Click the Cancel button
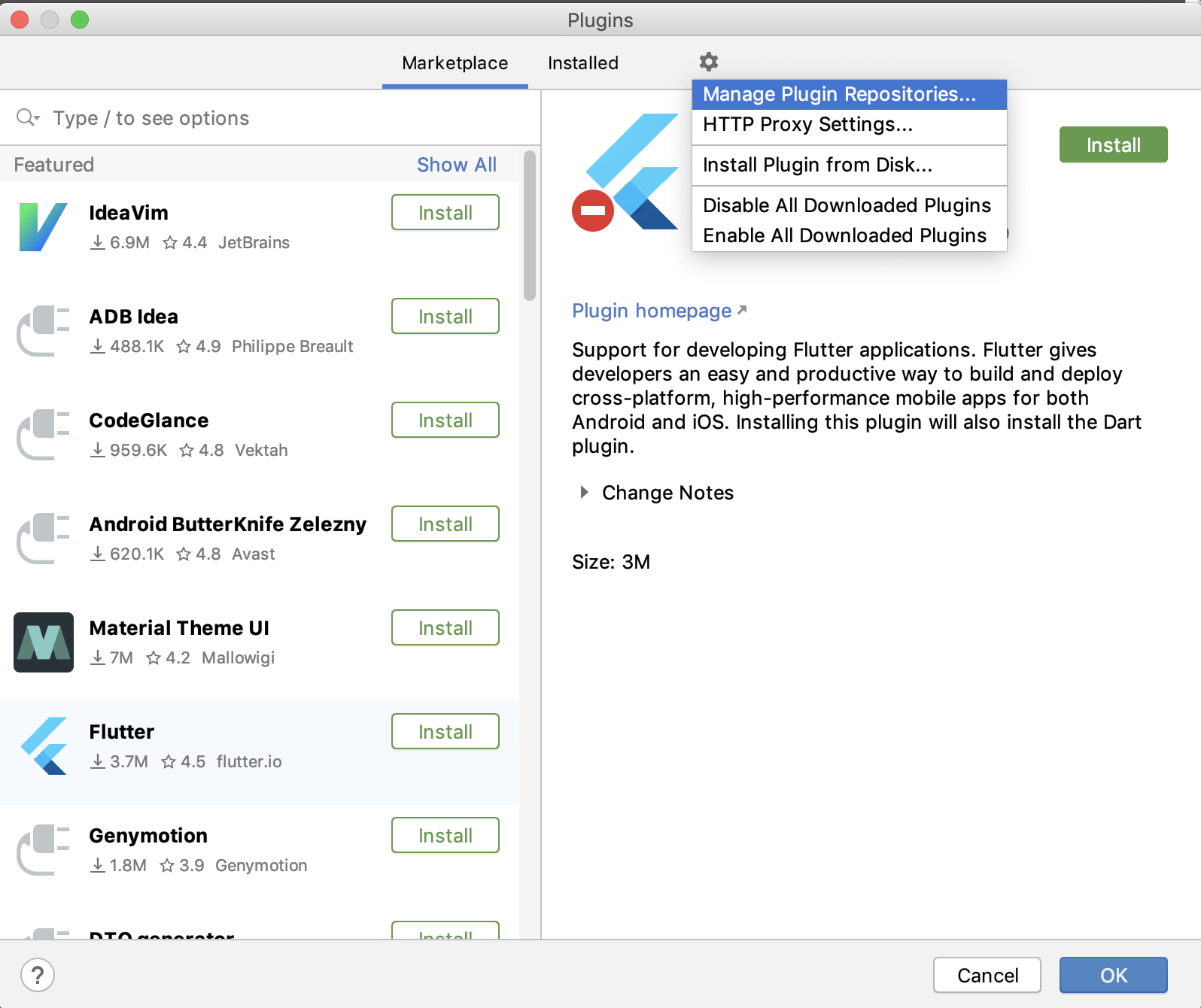 pos(987,975)
